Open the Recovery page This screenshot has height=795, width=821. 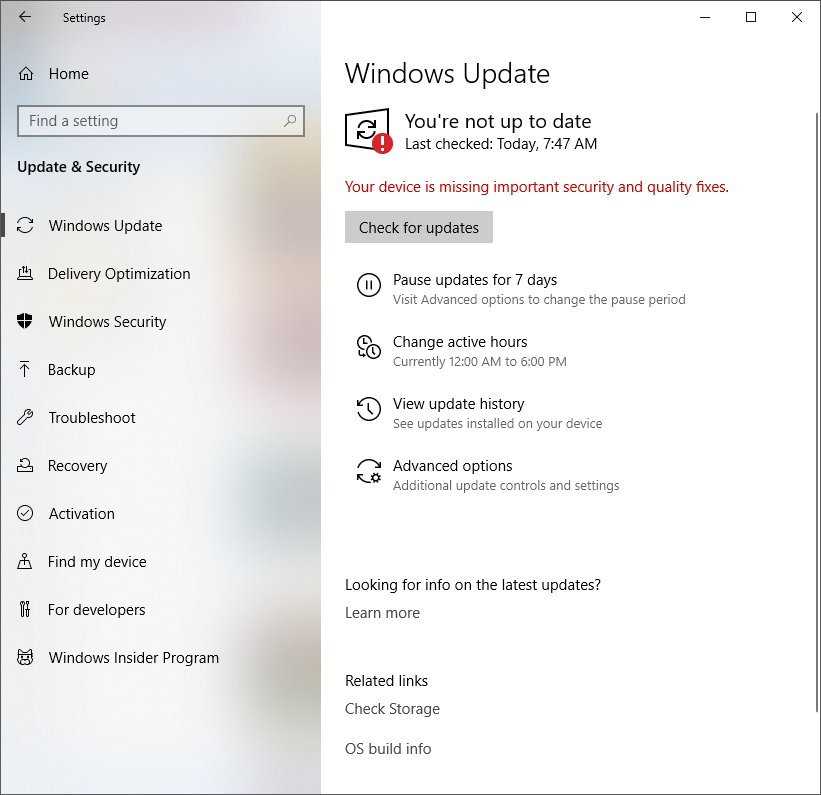[x=160, y=466]
